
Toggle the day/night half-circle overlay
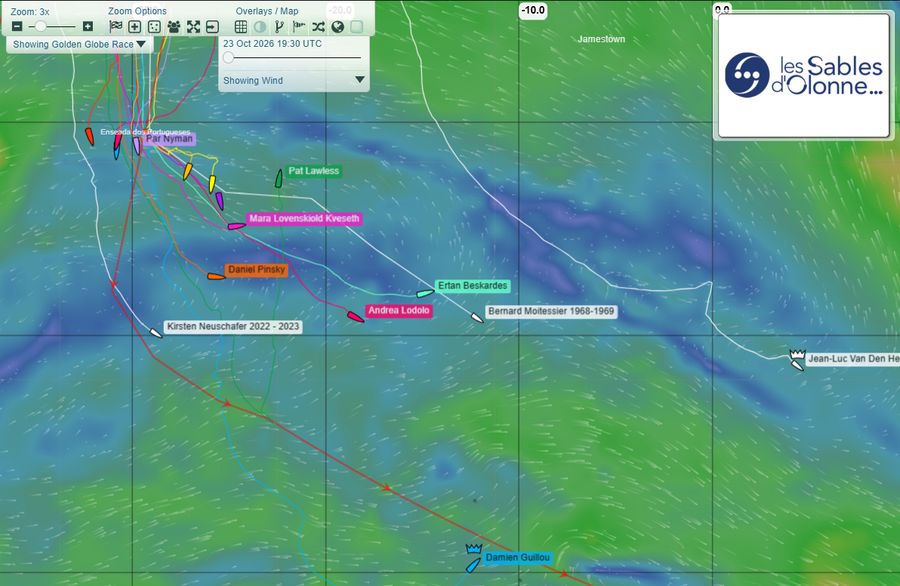[260, 26]
